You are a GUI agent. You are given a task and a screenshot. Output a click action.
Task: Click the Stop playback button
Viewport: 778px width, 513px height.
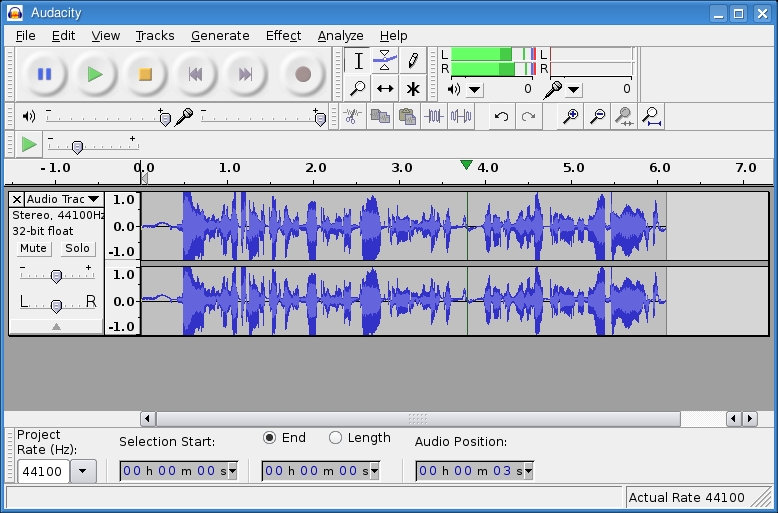(145, 74)
